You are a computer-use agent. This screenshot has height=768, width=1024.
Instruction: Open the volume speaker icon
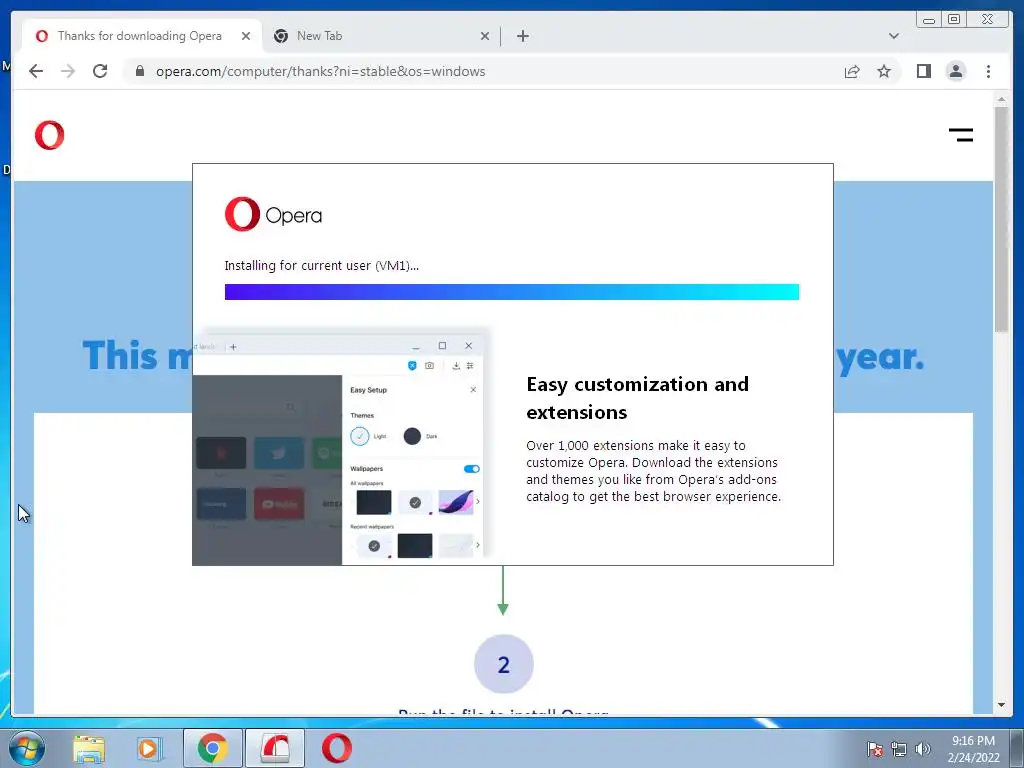922,749
